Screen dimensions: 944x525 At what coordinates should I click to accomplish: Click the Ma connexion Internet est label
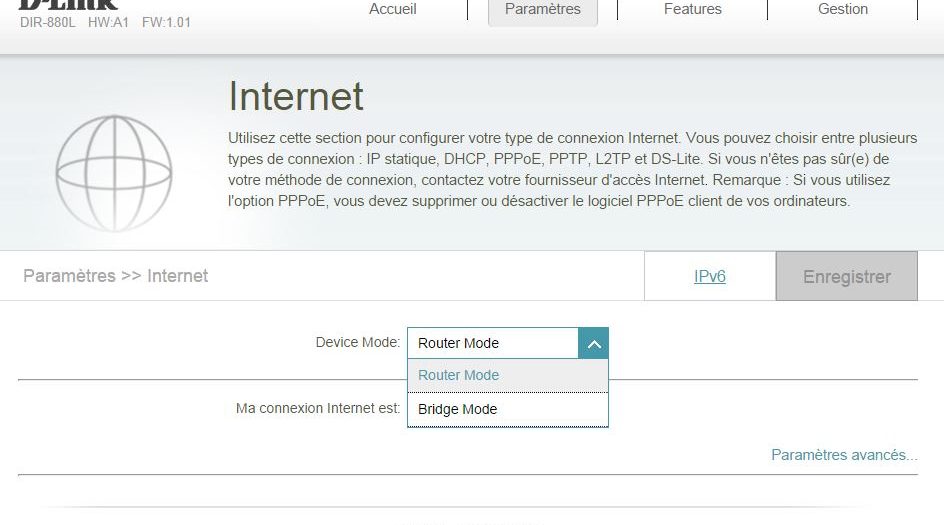pyautogui.click(x=317, y=408)
